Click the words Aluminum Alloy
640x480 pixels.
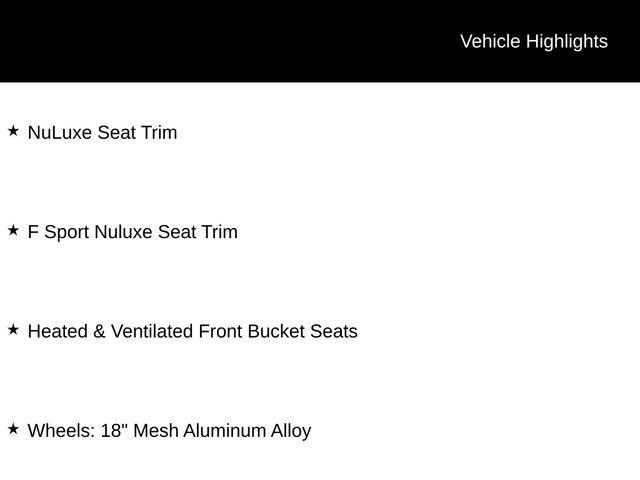(247, 431)
